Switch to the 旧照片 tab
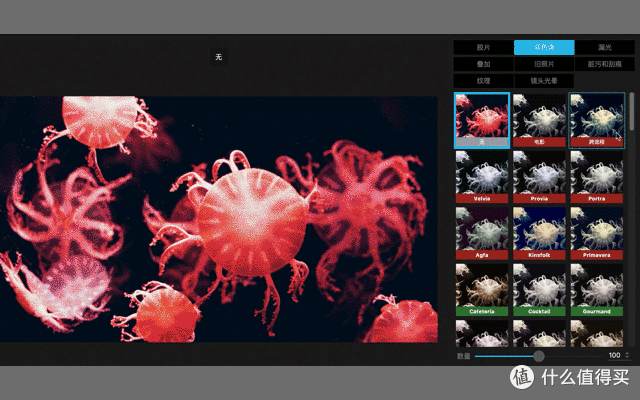 click(x=544, y=64)
